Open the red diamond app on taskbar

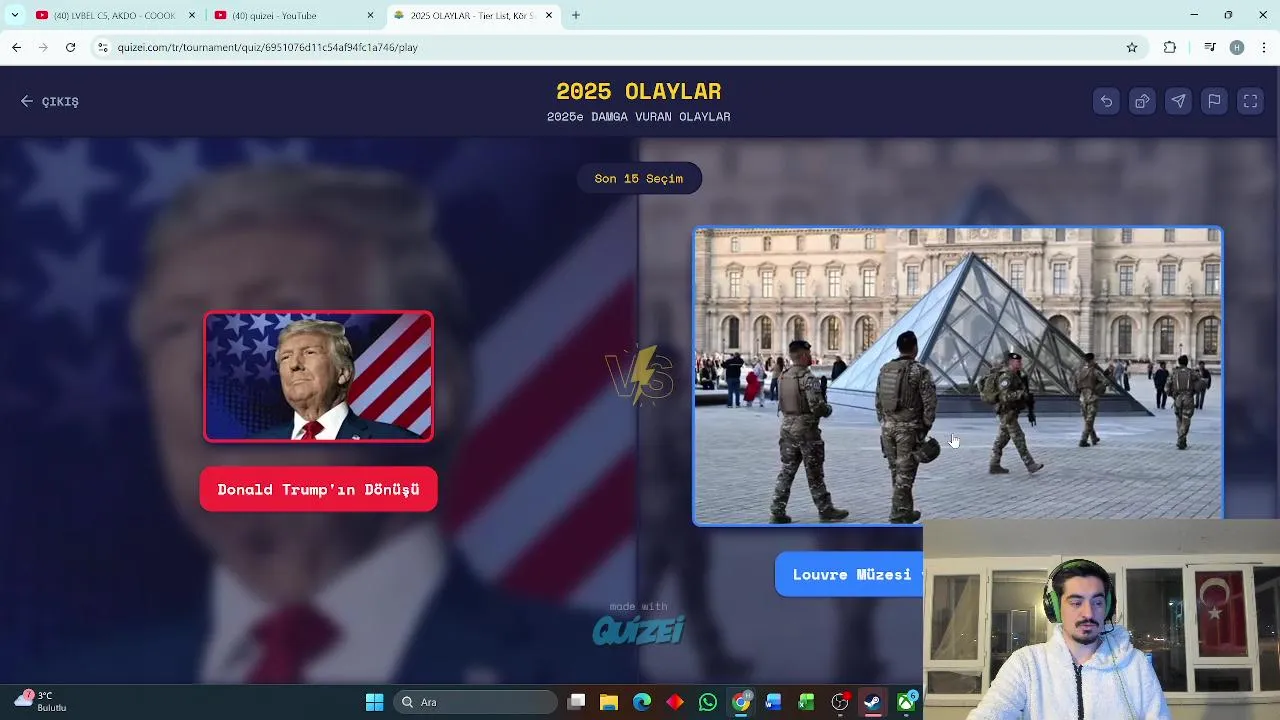675,702
